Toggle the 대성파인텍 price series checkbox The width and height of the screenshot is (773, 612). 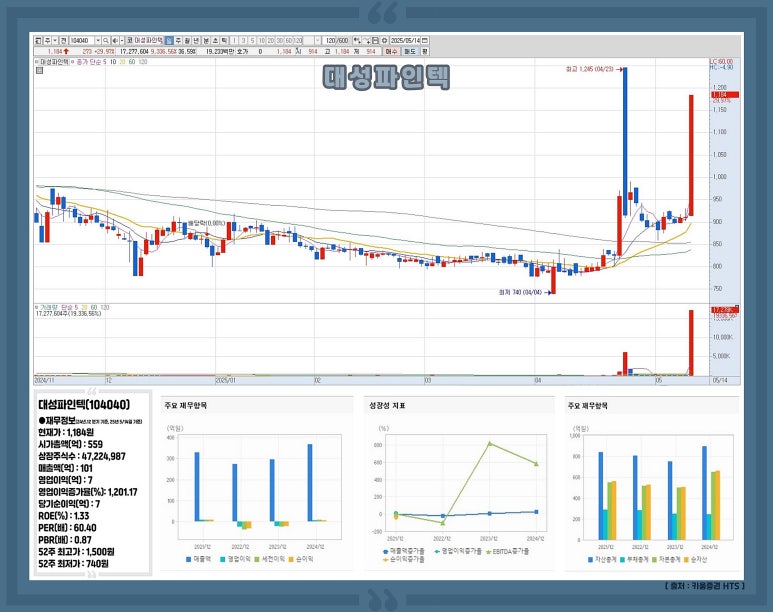(x=36, y=62)
